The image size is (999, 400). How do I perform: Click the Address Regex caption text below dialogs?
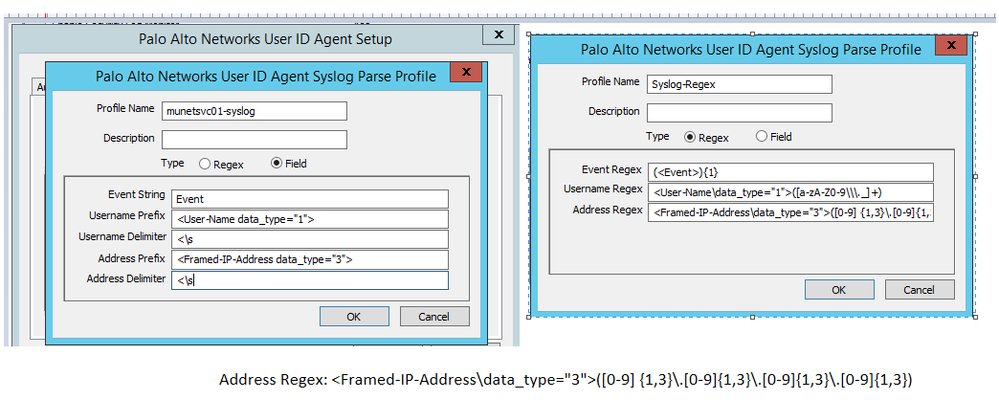pos(566,381)
